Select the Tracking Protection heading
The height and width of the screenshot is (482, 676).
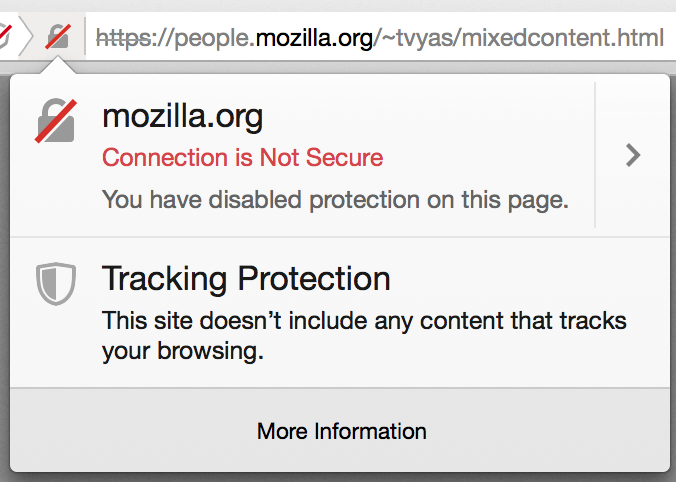(x=246, y=279)
